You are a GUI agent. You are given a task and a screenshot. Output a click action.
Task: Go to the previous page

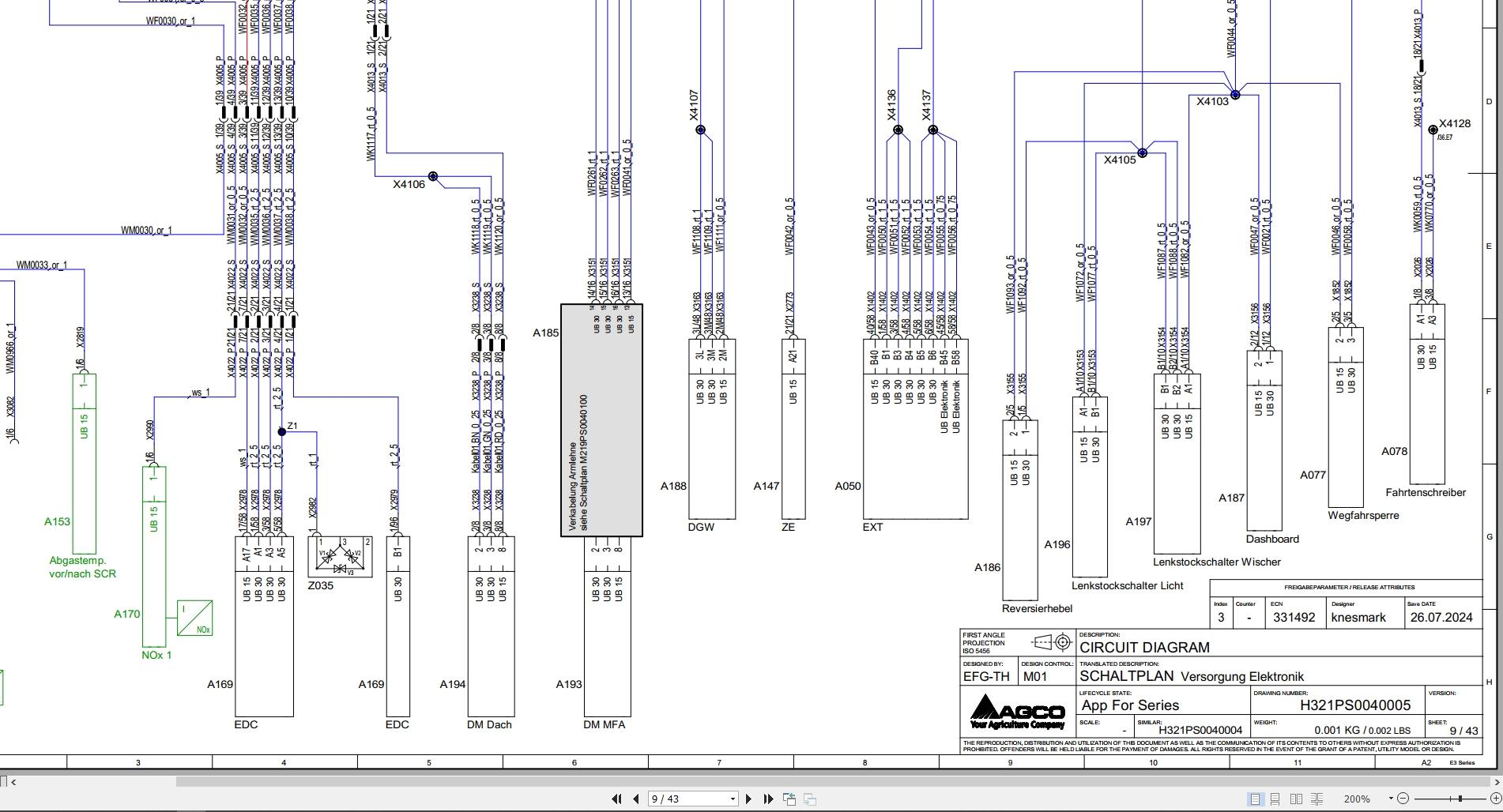[635, 799]
